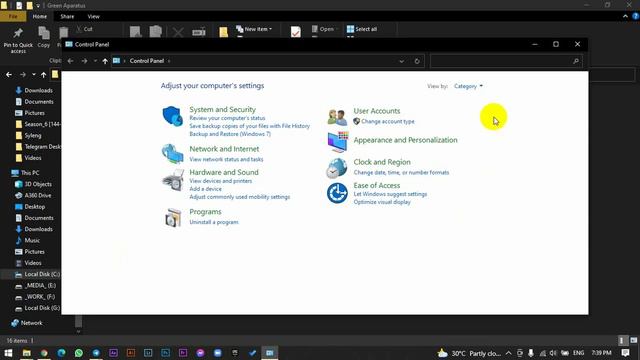Open WhatsApp from the taskbar
Screen dimensions: 640x360
click(79, 353)
